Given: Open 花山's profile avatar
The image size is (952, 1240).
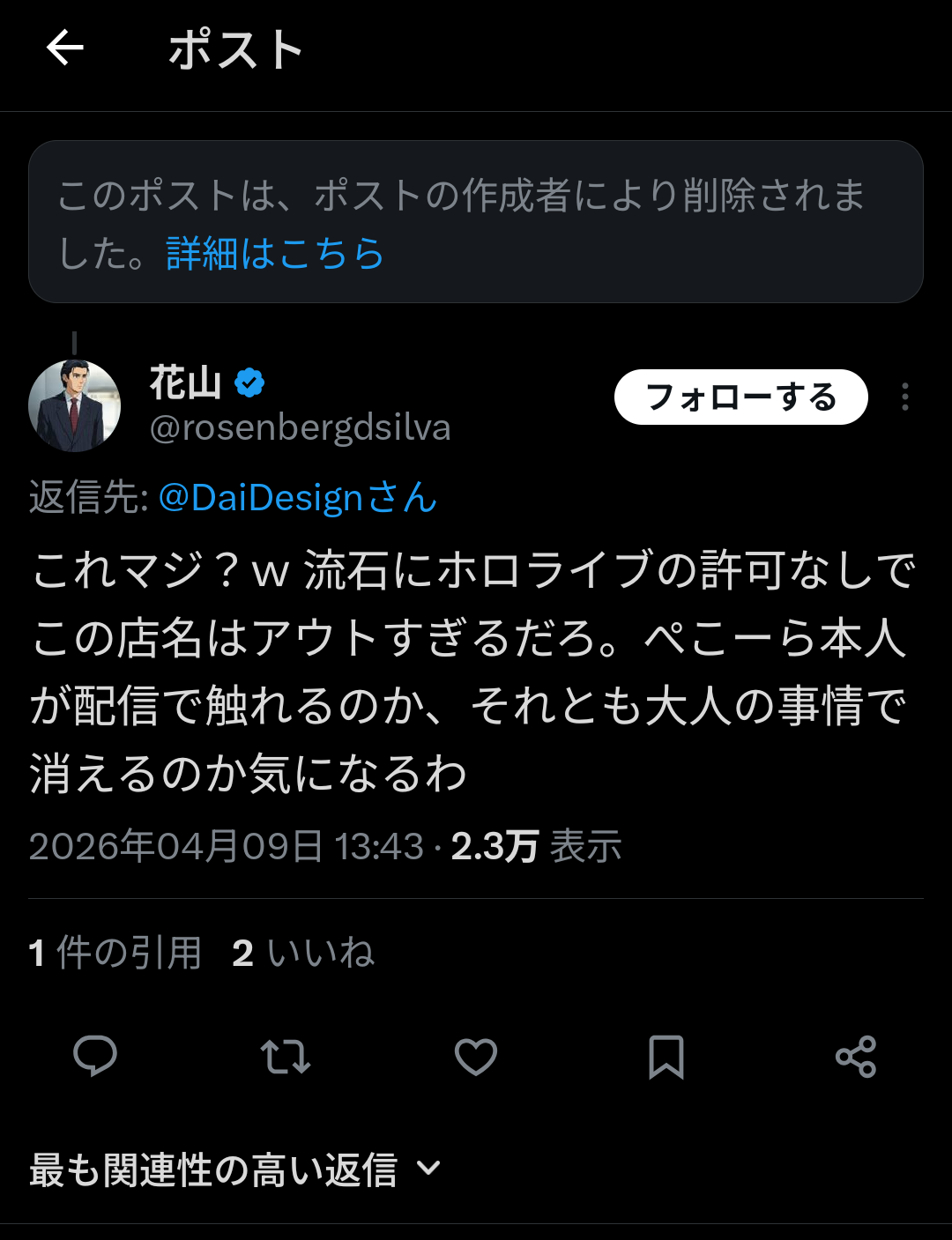Looking at the screenshot, I should [x=75, y=405].
